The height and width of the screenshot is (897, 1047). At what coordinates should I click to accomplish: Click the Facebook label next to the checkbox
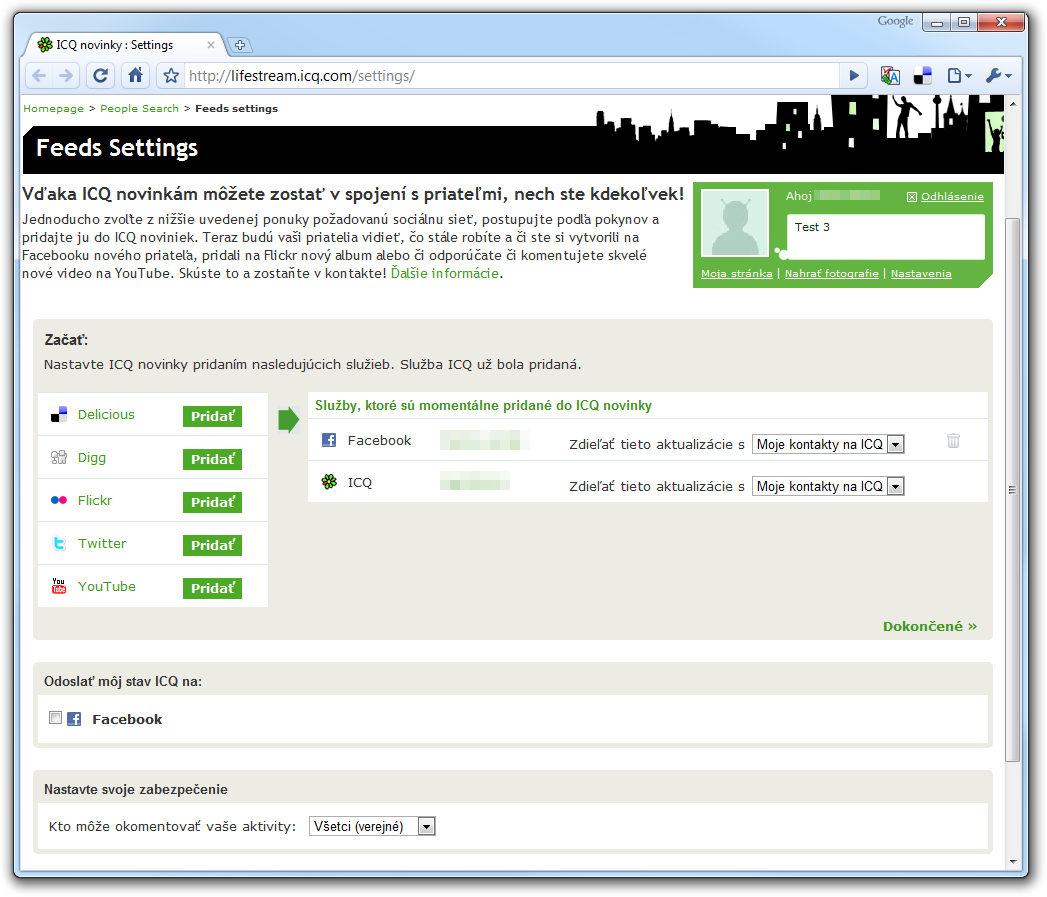click(127, 719)
